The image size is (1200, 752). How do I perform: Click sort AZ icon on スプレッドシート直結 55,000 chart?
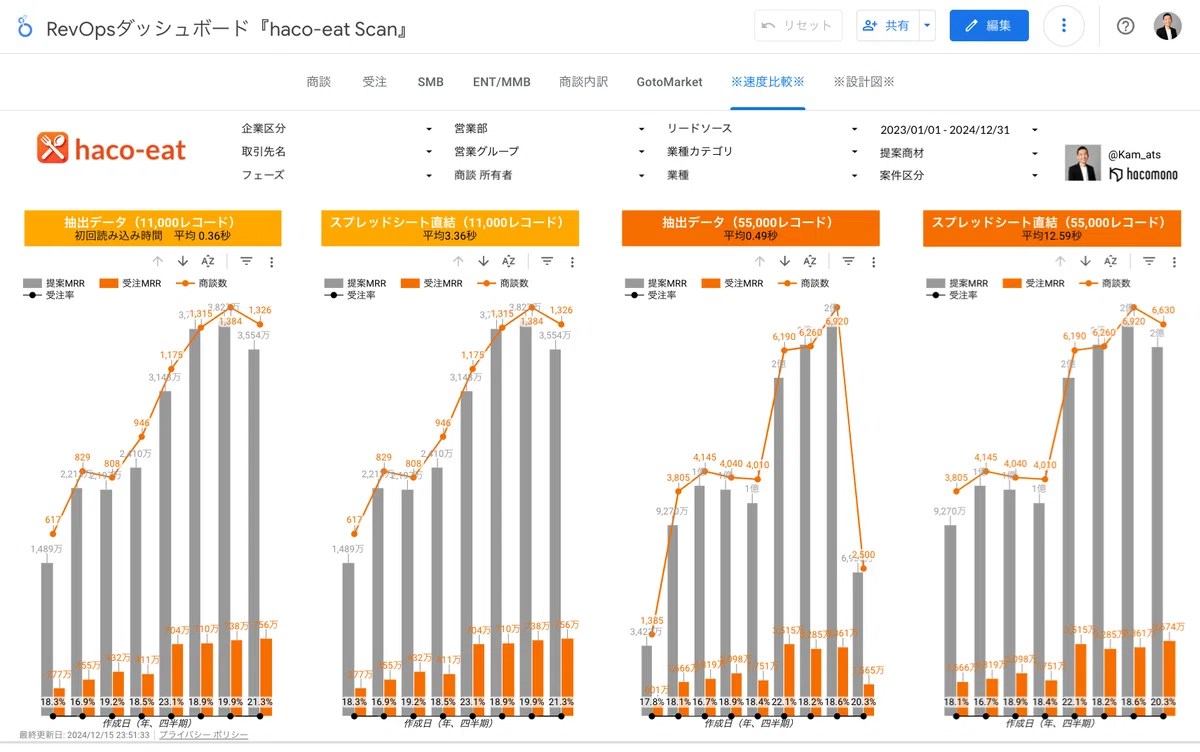tap(1110, 261)
